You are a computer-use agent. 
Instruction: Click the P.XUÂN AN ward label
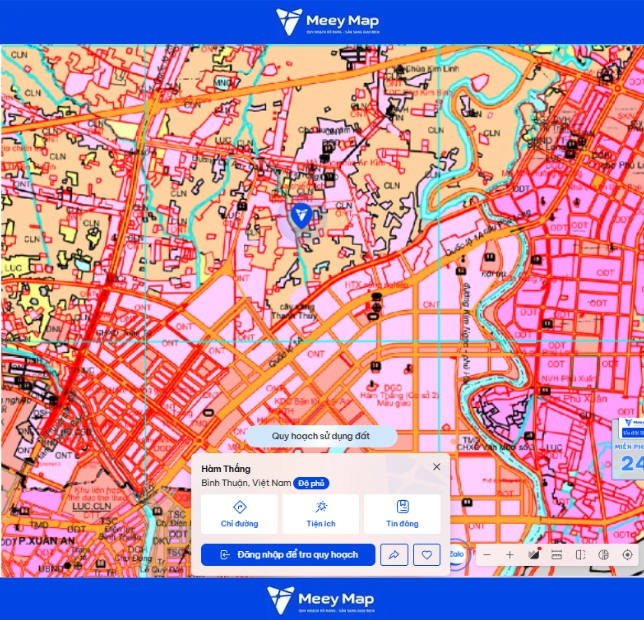pos(47,541)
